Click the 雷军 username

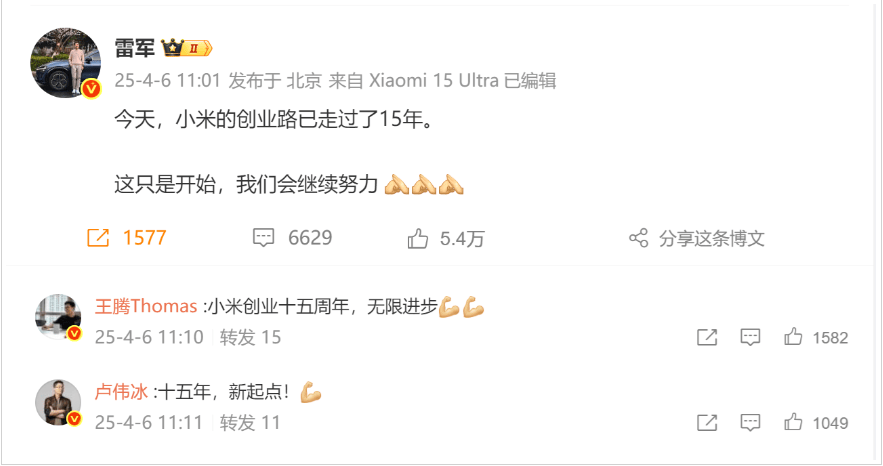point(135,48)
